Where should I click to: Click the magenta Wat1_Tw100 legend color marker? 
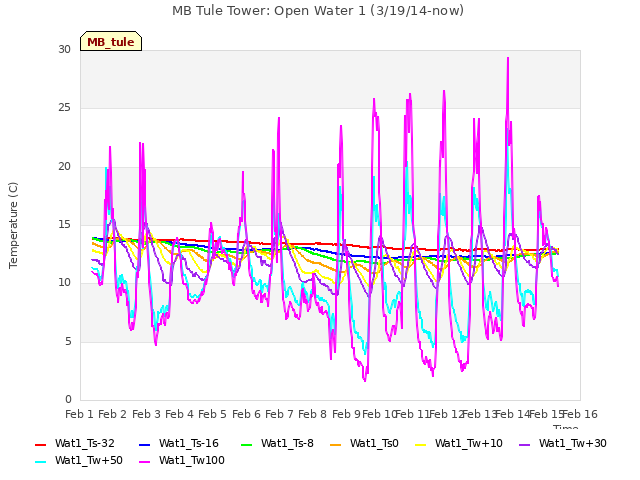144,462
